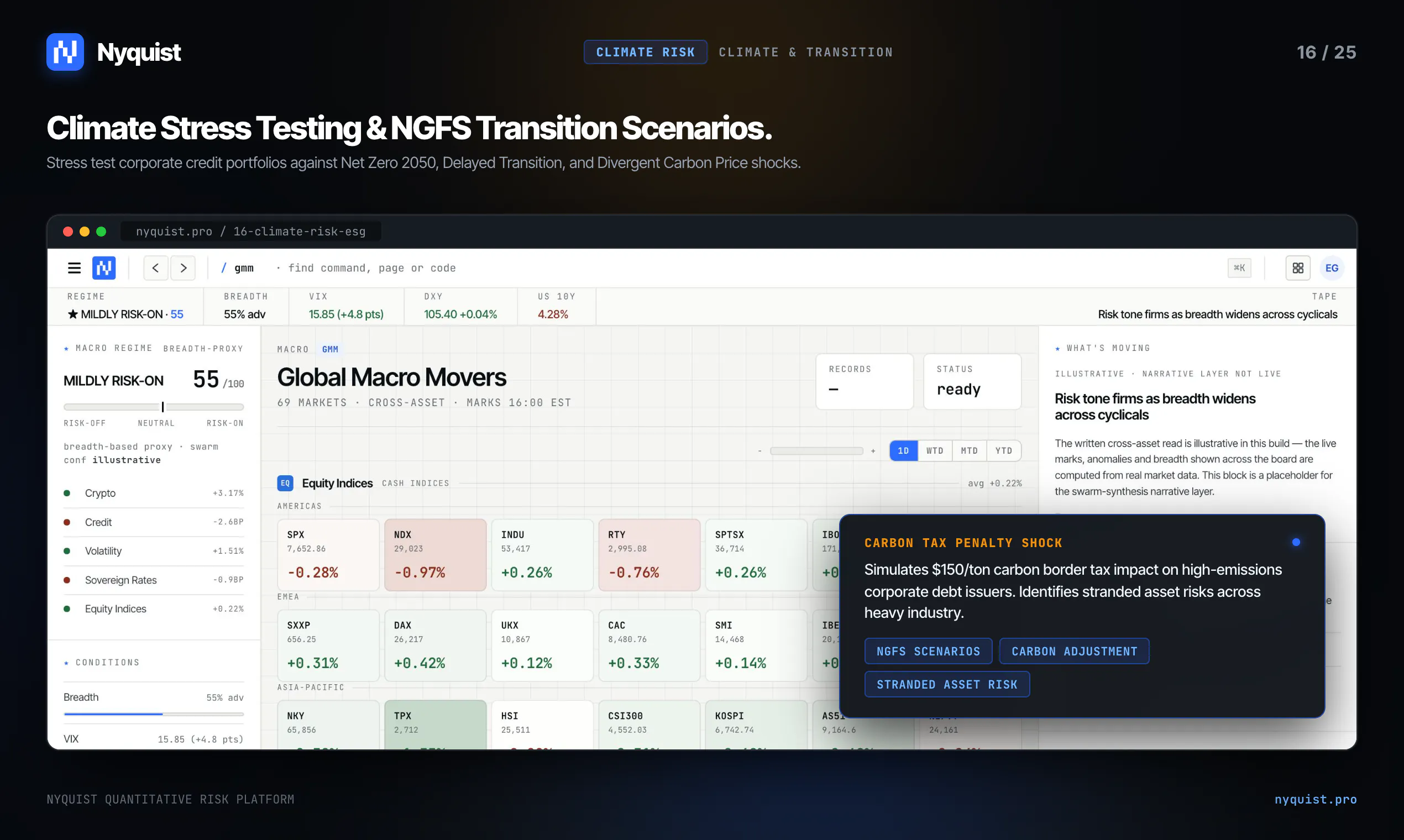Click the NGFS SCENARIOS tag
This screenshot has height=840, width=1404.
click(x=928, y=651)
